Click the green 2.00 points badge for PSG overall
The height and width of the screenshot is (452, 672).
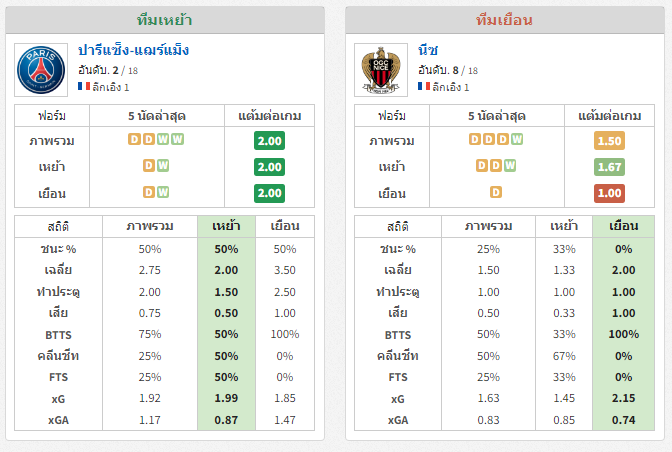tap(269, 141)
